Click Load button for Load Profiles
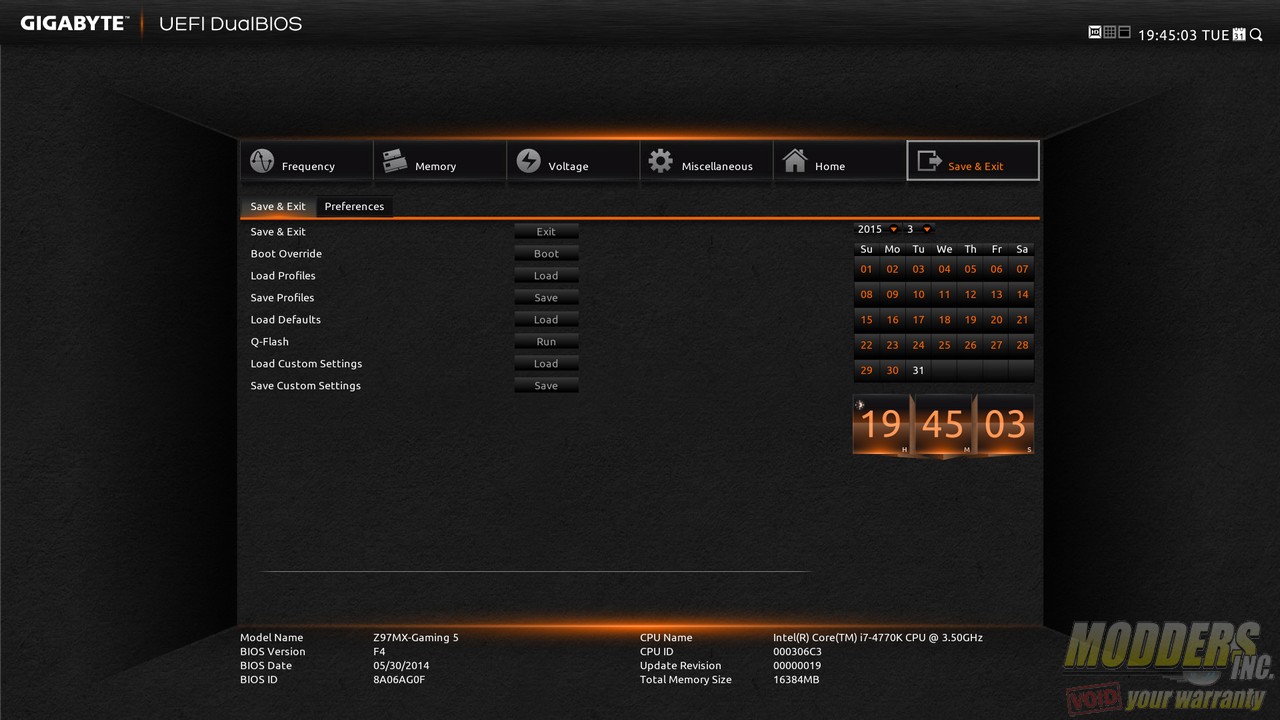Screen dimensions: 1280x720 click(546, 276)
